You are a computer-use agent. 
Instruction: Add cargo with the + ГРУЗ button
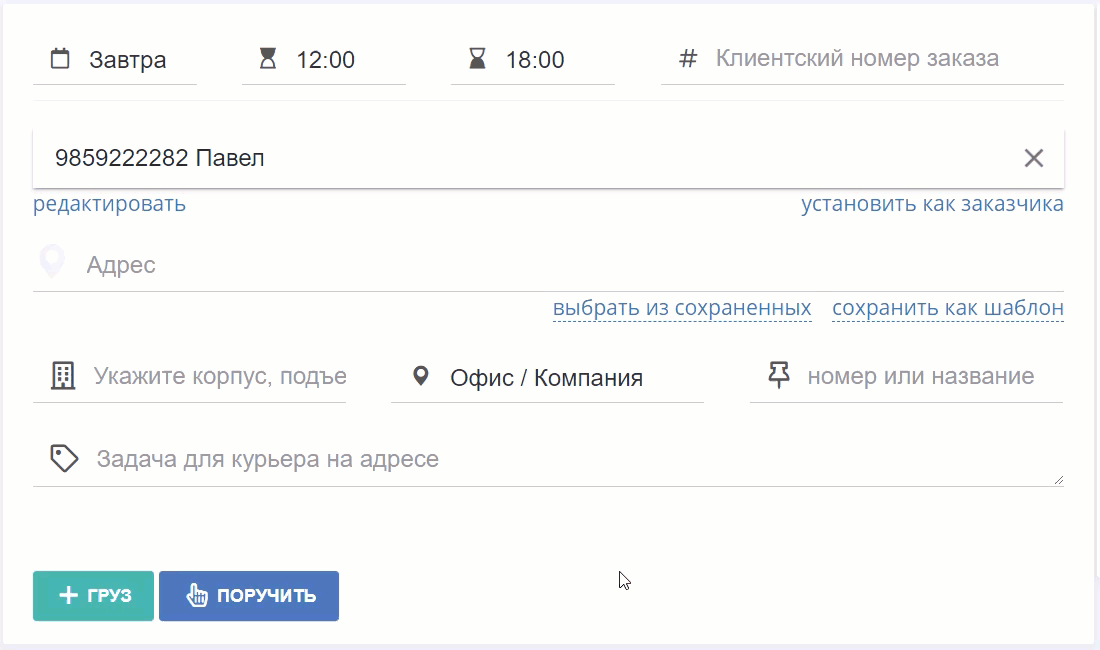coord(93,596)
